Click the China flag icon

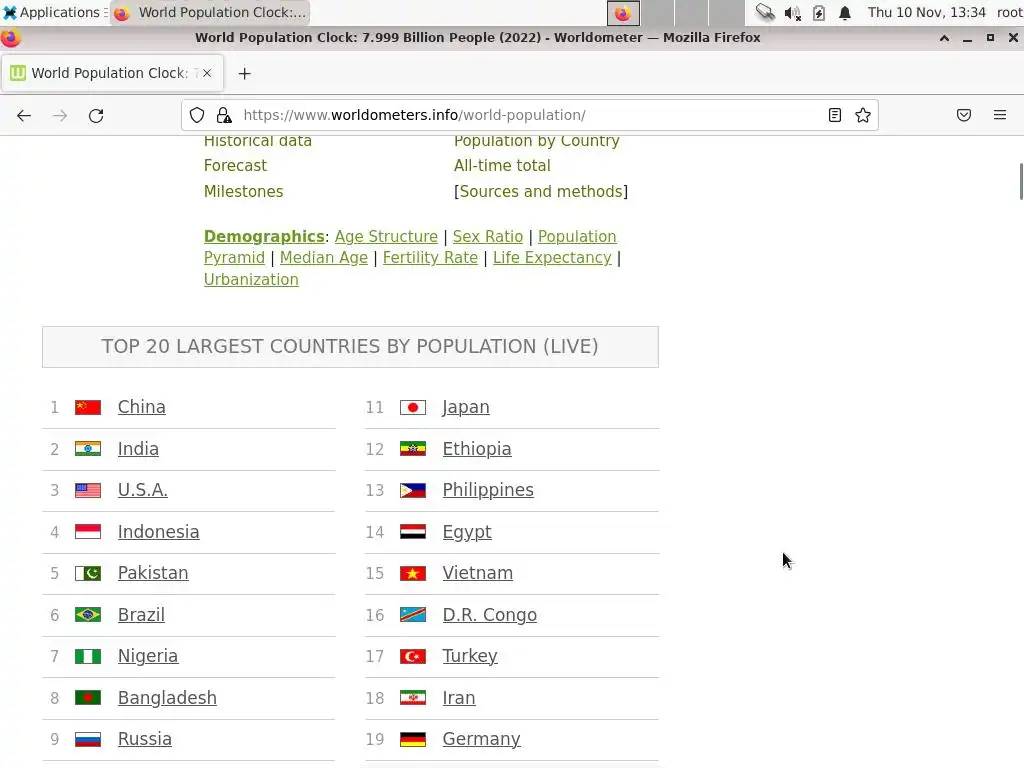click(x=88, y=408)
